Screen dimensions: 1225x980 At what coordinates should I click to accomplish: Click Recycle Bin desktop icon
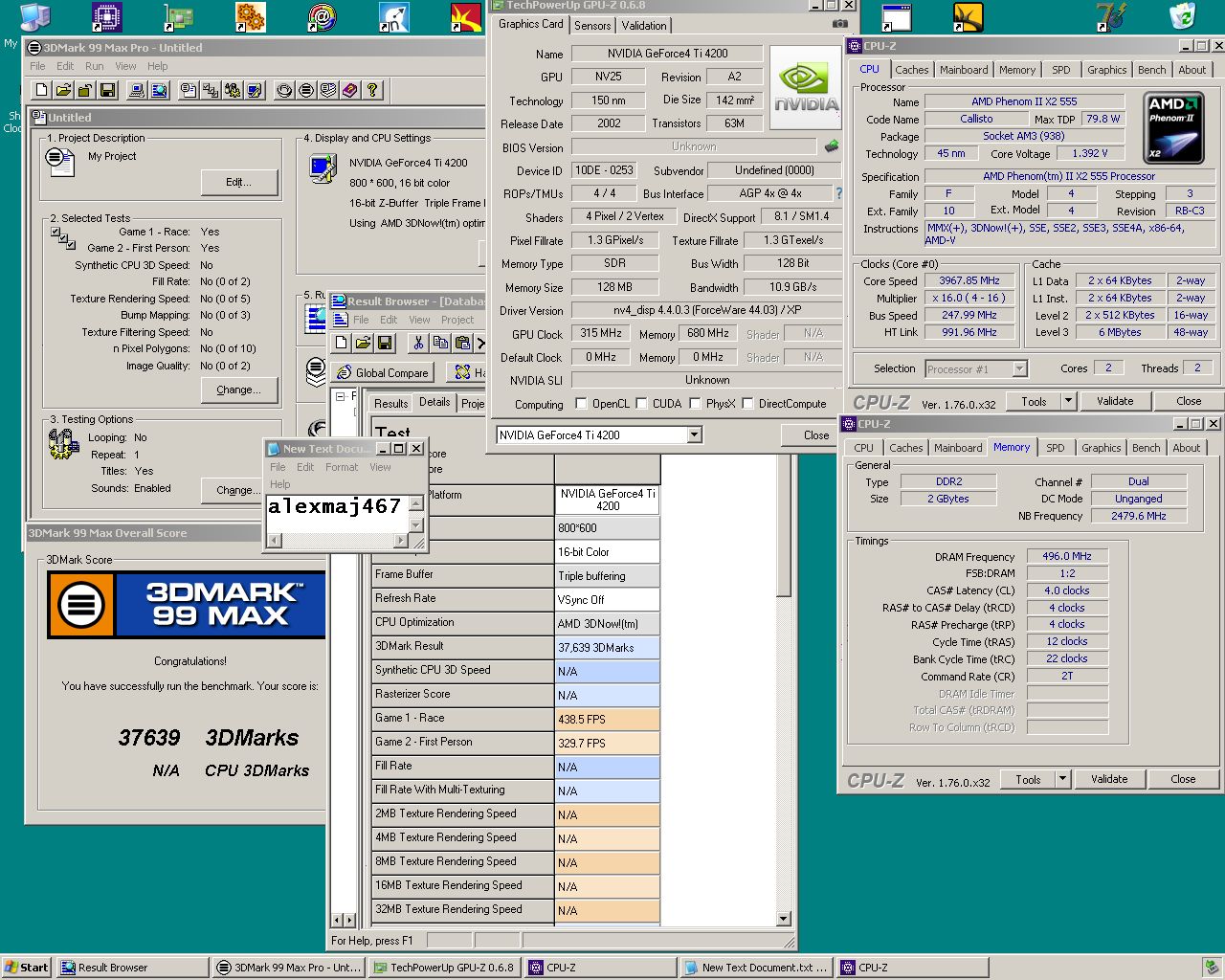coord(1183,16)
